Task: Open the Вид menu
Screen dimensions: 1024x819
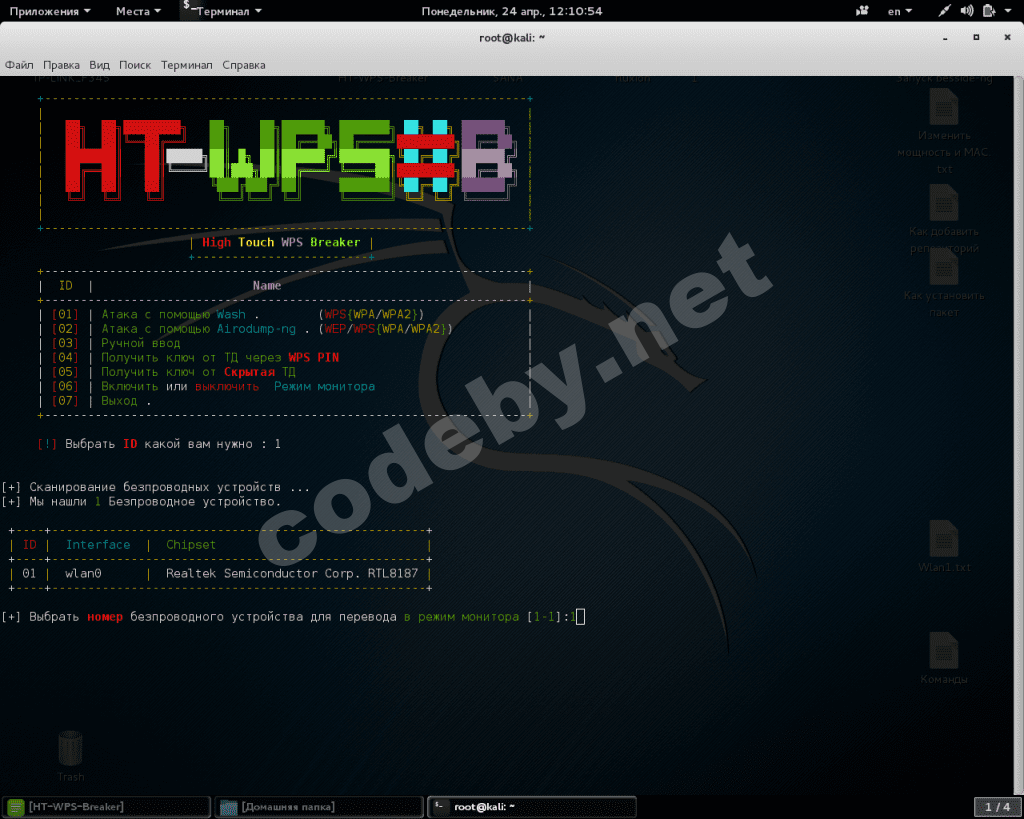Action: pos(99,65)
